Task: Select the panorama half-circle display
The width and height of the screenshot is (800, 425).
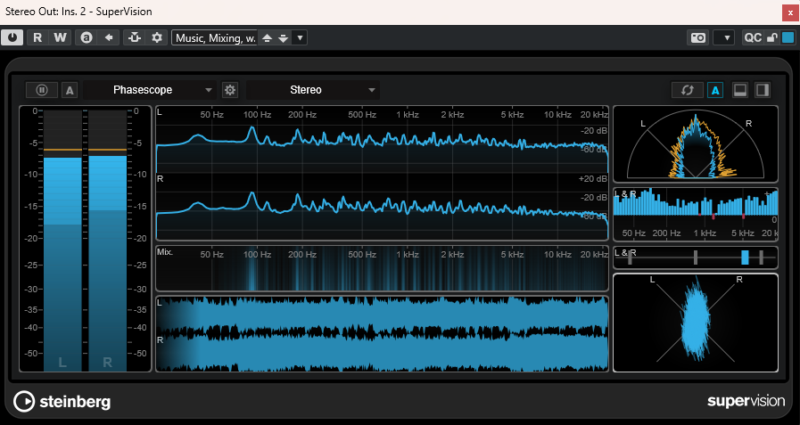Action: click(695, 144)
